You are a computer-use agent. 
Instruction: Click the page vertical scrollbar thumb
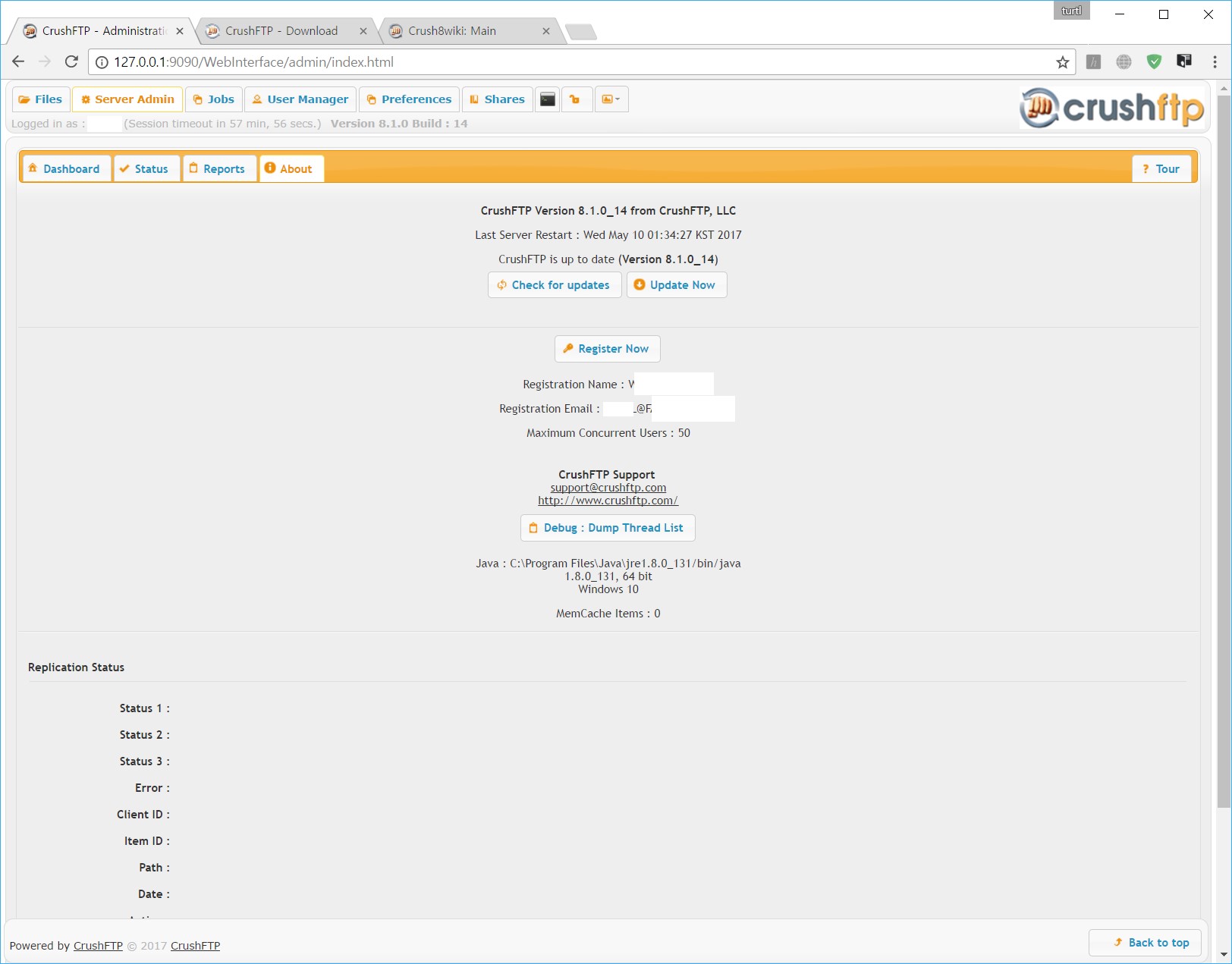pos(1224,452)
